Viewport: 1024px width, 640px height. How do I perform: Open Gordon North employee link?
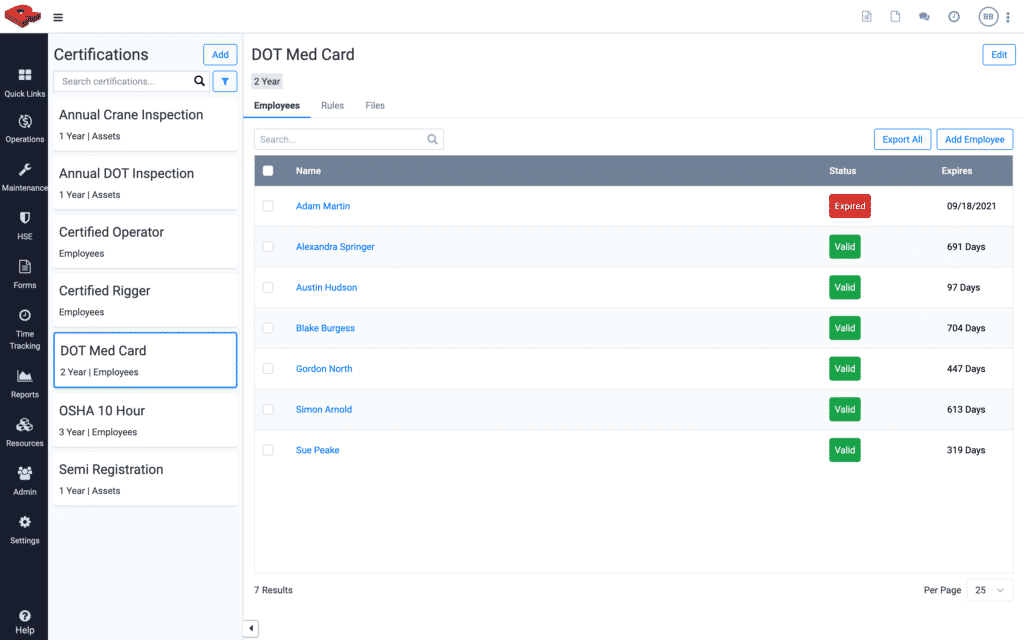tap(324, 368)
